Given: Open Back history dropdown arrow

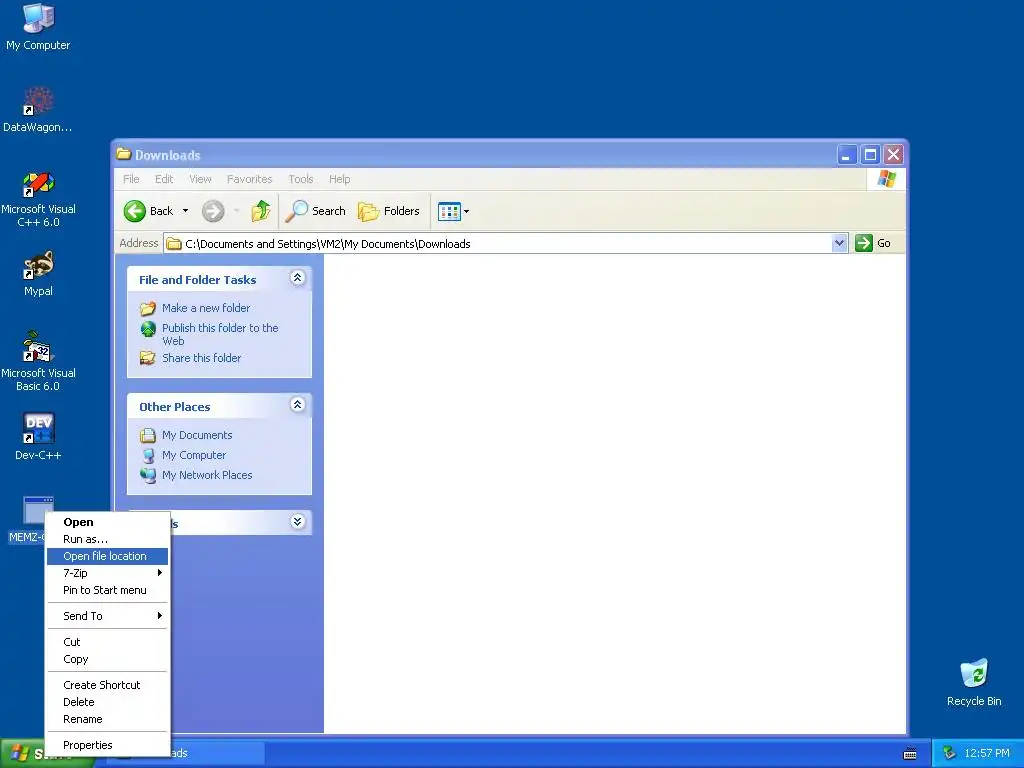Looking at the screenshot, I should (185, 211).
